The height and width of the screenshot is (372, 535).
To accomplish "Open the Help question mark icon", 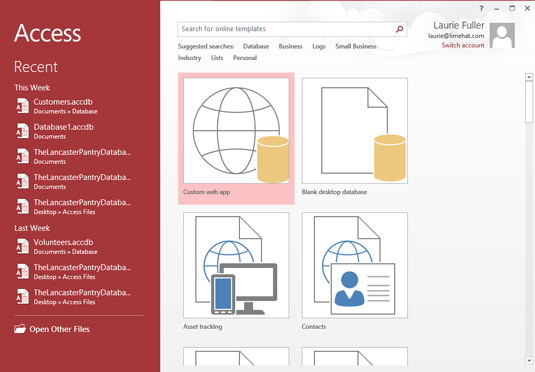I will 481,8.
